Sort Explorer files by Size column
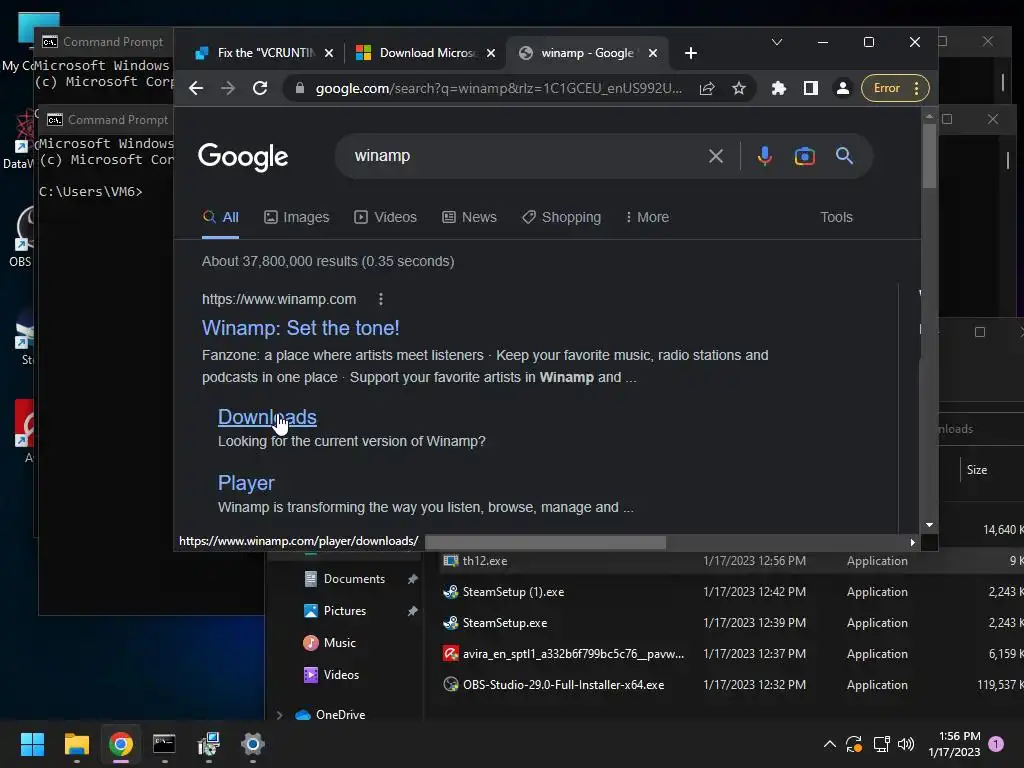 pos(977,470)
